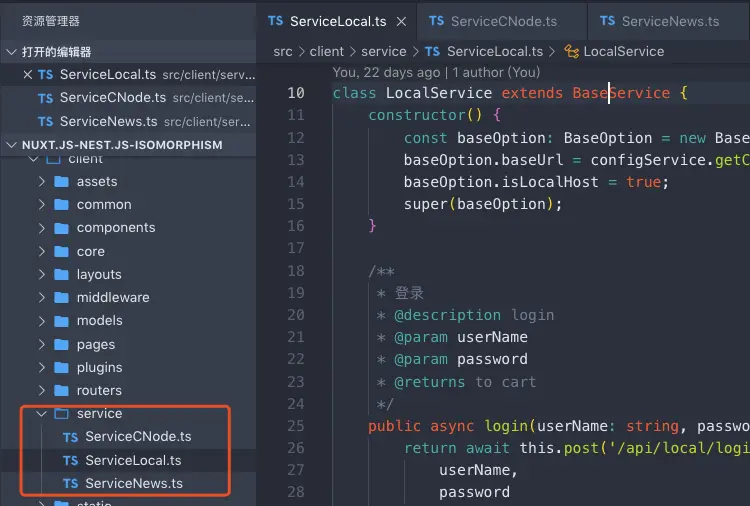
Task: Switch to the ServiceCNode.ts tab
Action: point(502,21)
